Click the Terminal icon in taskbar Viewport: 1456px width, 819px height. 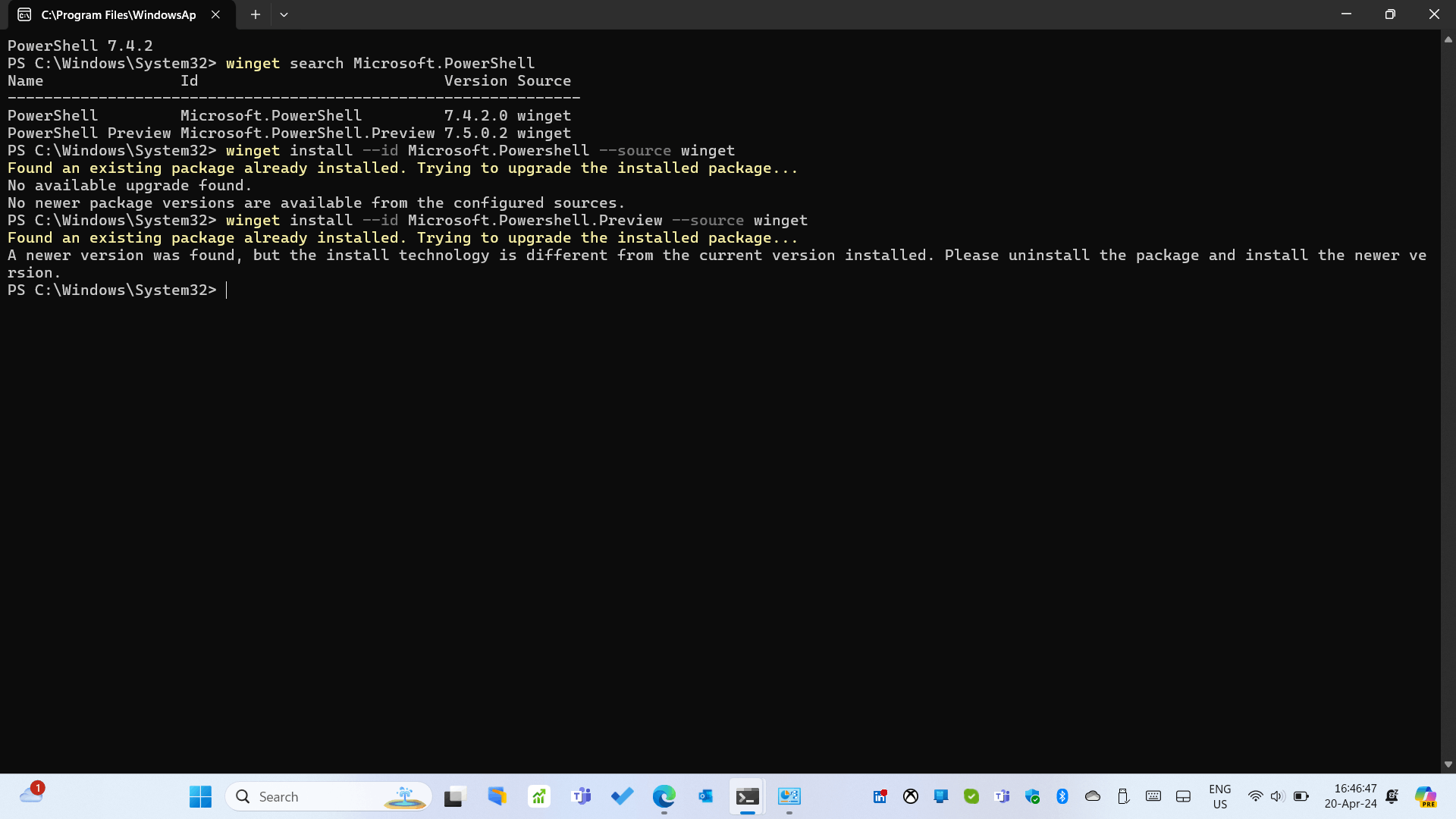[x=747, y=796]
